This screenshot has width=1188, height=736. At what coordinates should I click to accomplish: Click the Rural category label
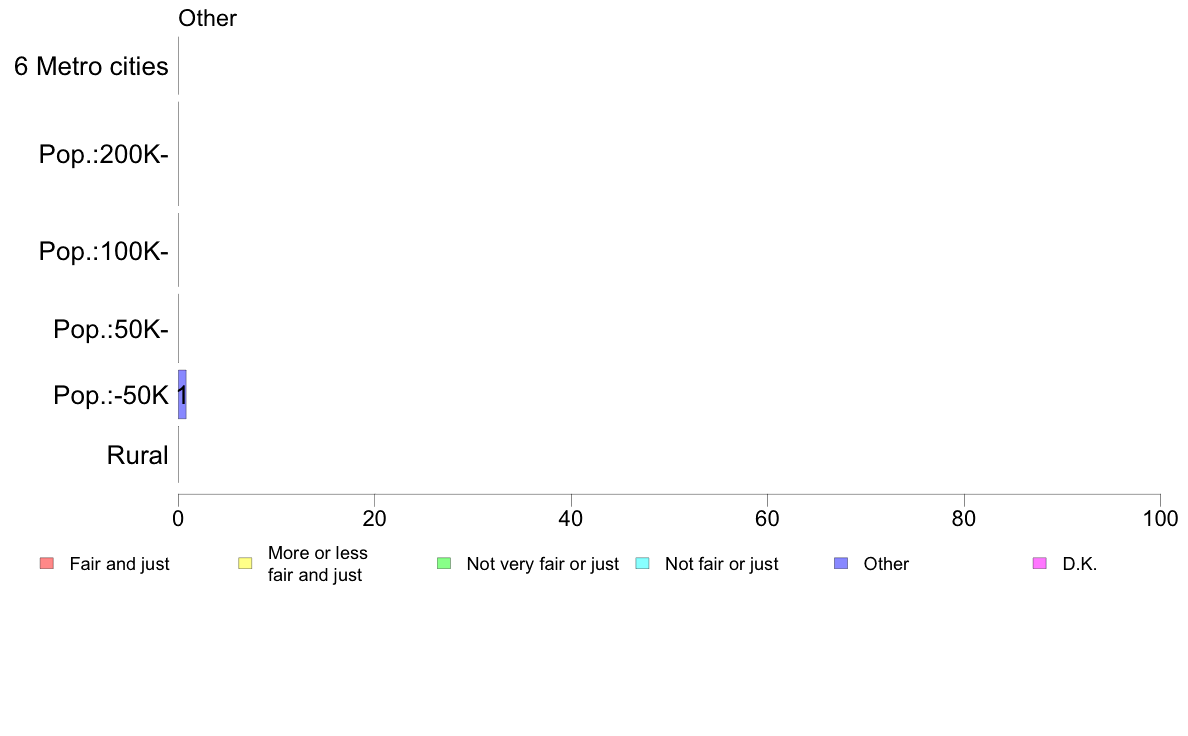click(137, 456)
